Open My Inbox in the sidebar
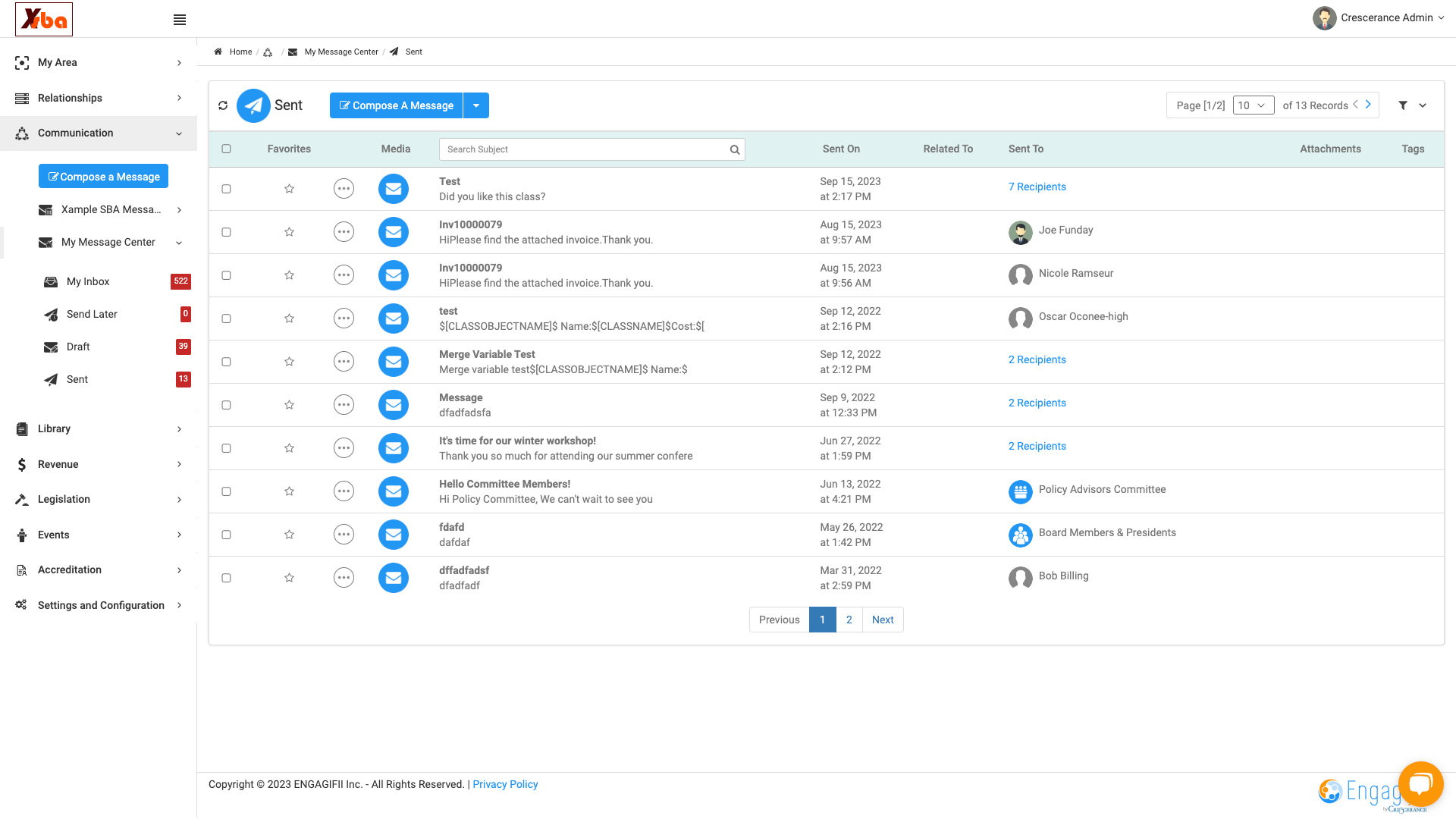Viewport: 1456px width, 819px height. pos(88,281)
